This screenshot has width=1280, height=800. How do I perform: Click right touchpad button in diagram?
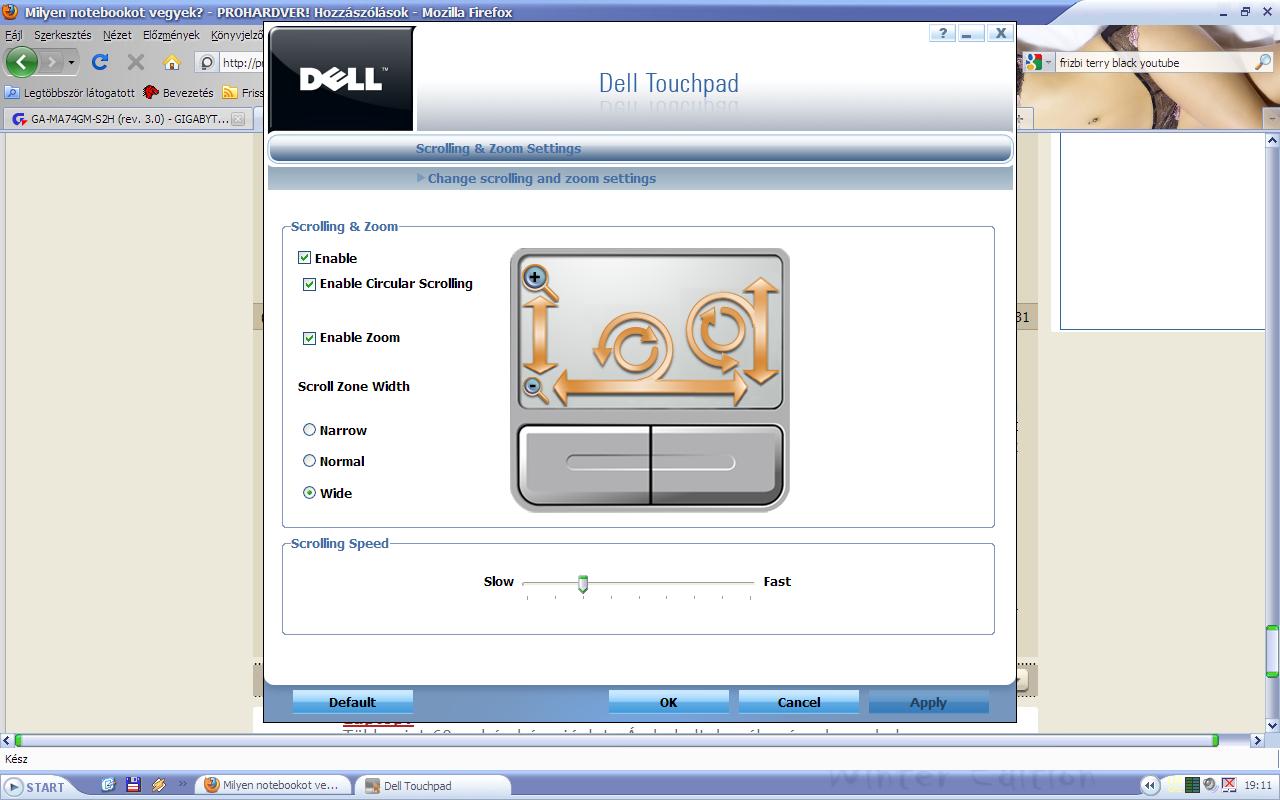coord(717,465)
